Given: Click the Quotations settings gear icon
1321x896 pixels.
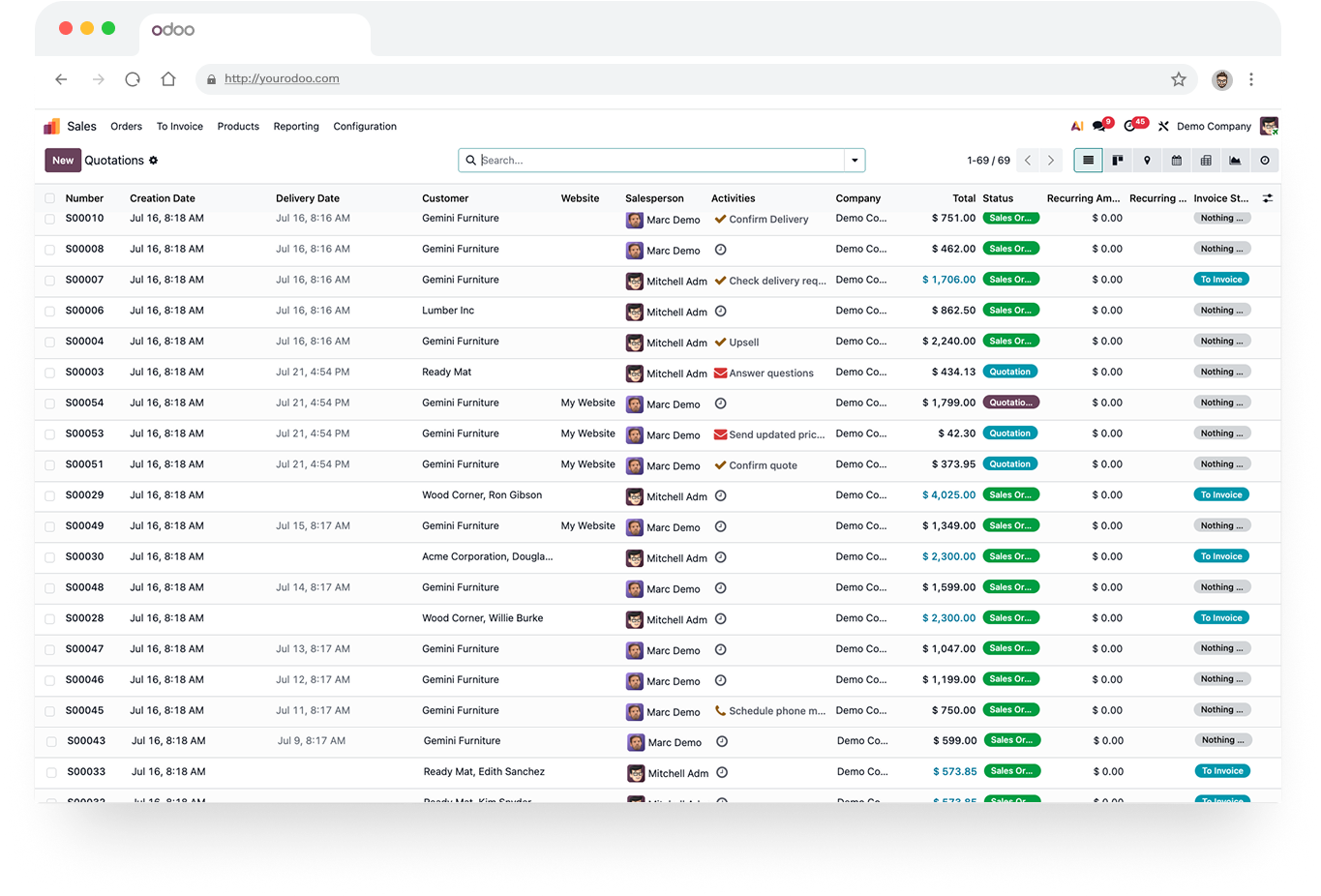Looking at the screenshot, I should tap(153, 161).
